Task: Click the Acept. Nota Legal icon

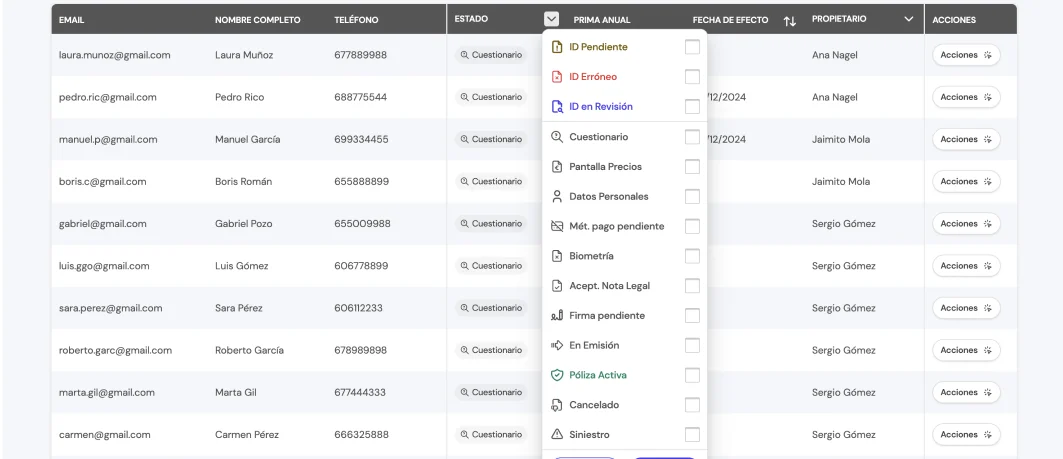Action: coord(557,286)
